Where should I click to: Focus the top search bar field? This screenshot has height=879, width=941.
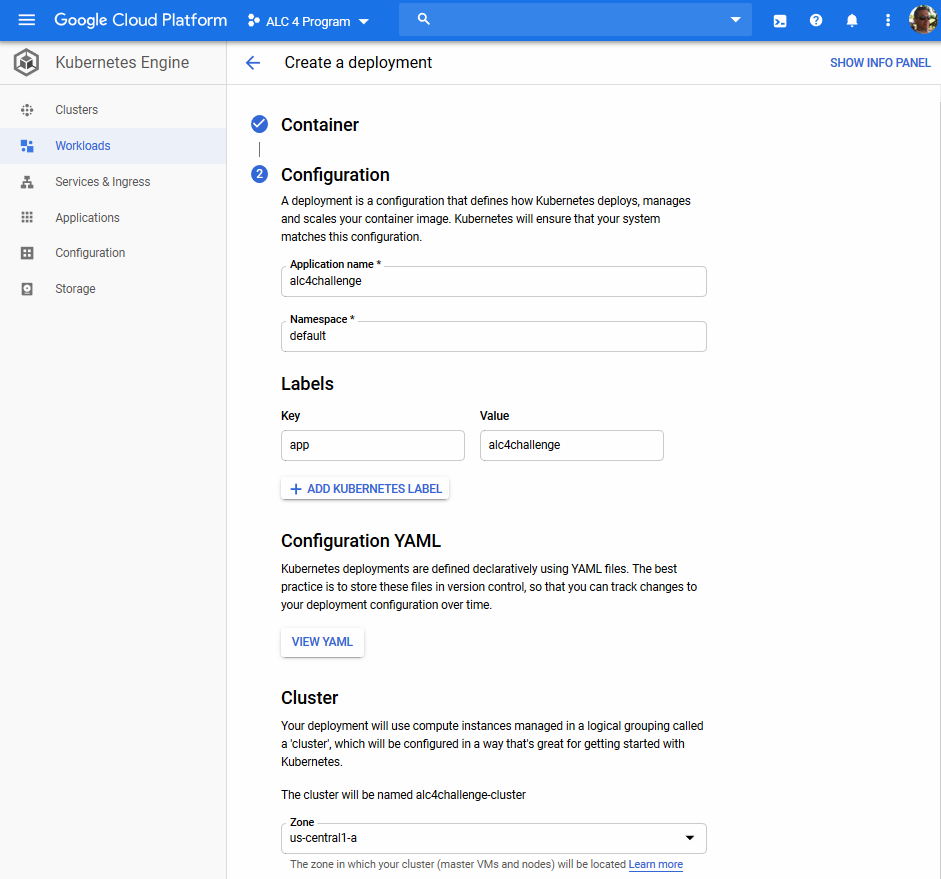(x=575, y=19)
